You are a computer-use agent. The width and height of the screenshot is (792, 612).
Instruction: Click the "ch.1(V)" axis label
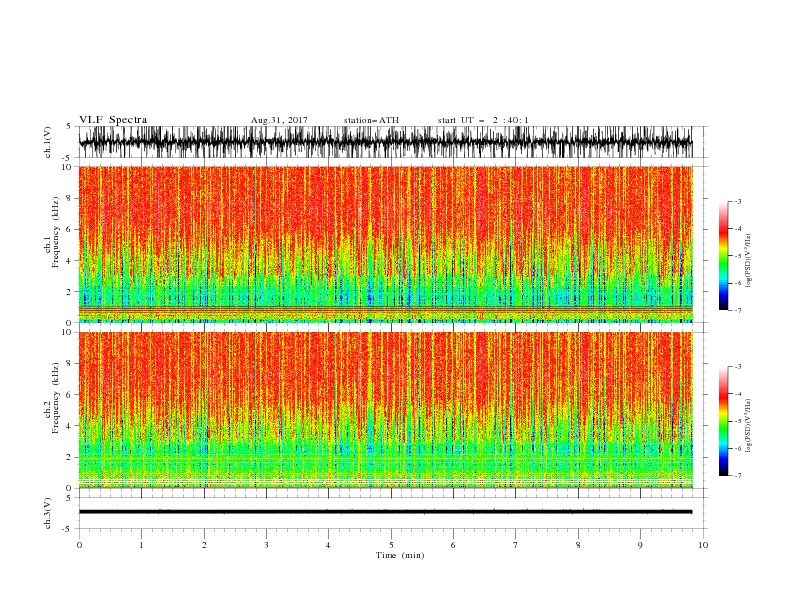(48, 142)
